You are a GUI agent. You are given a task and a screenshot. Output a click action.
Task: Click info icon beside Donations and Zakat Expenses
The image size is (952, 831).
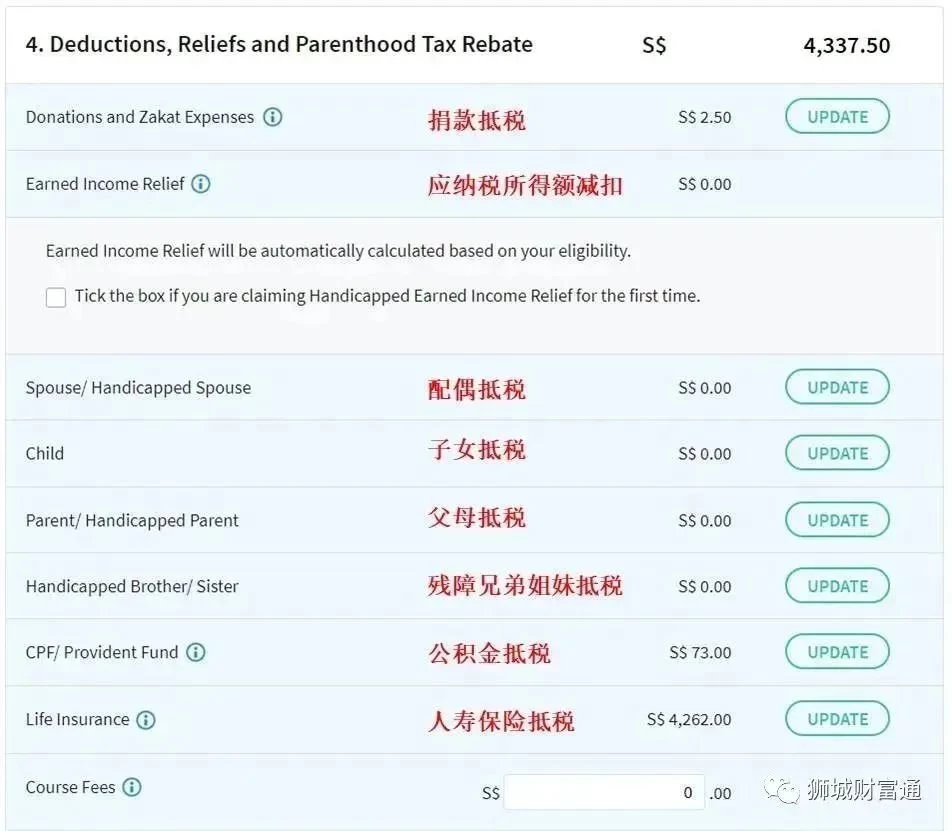pyautogui.click(x=273, y=117)
